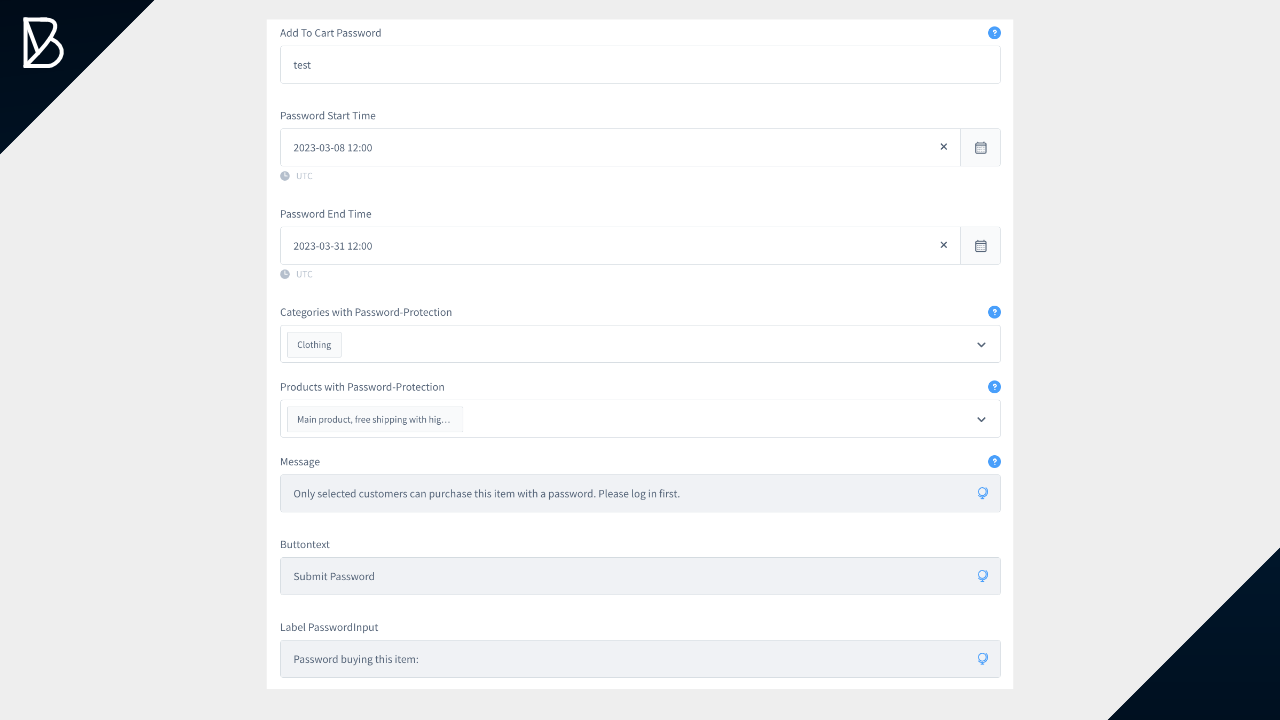Viewport: 1280px width, 720px height.
Task: Click the Add To Cart Password help icon
Action: pyautogui.click(x=994, y=33)
